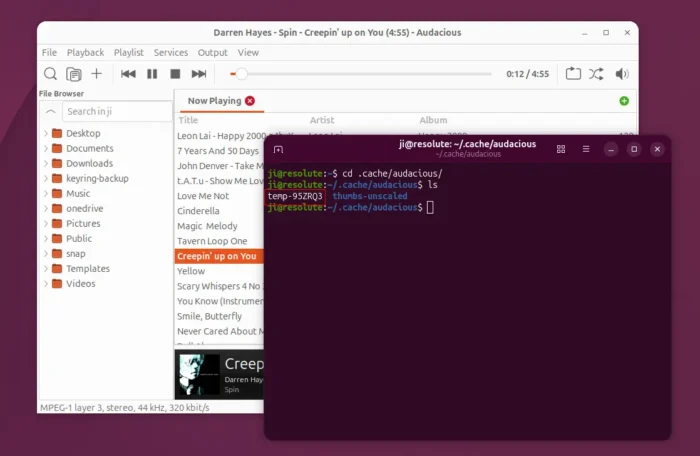The width and height of the screenshot is (700, 456).
Task: Focus the 'Search in ji' field
Action: tap(117, 111)
